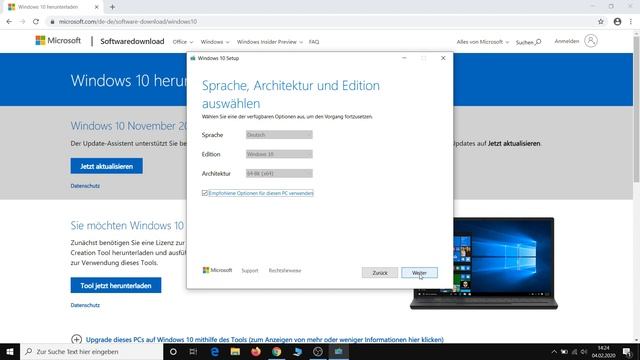The image size is (640, 360).
Task: Minimize the Windows 10 Setup dialog
Action: point(404,58)
